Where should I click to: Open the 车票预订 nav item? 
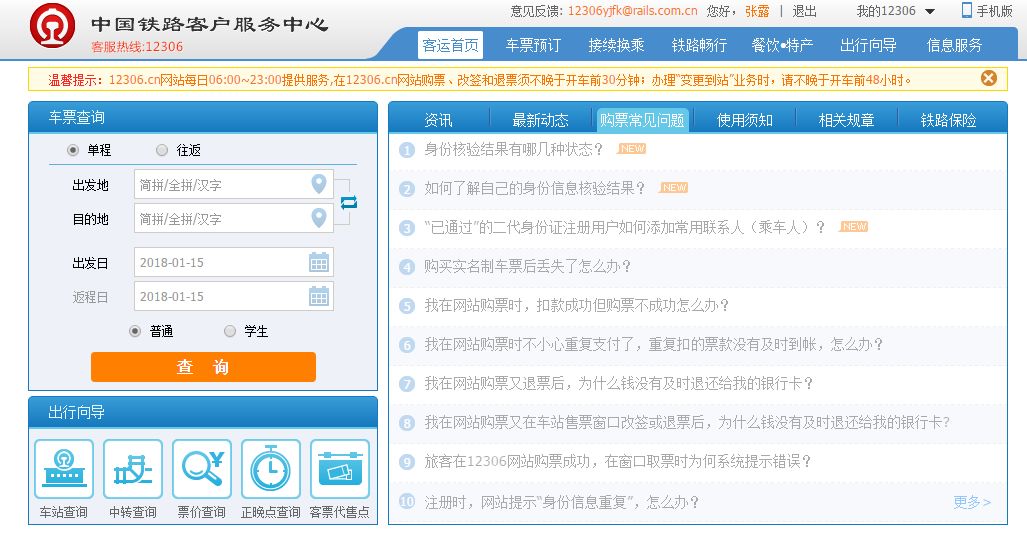533,45
